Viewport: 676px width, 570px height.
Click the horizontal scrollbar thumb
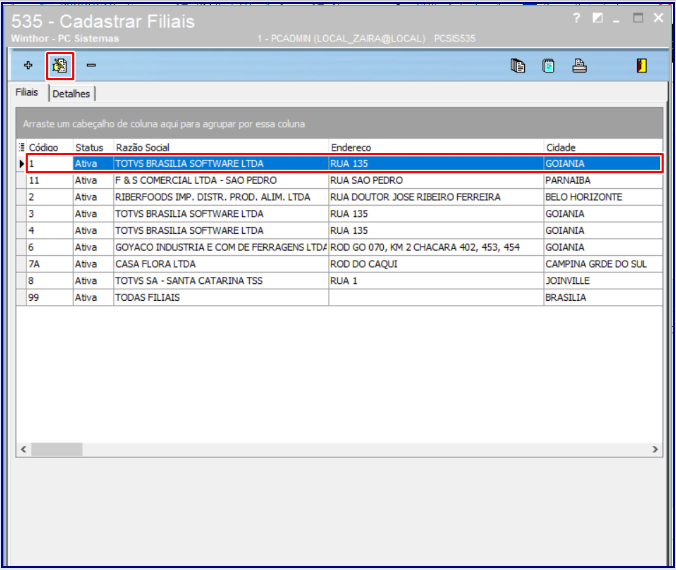(x=56, y=449)
